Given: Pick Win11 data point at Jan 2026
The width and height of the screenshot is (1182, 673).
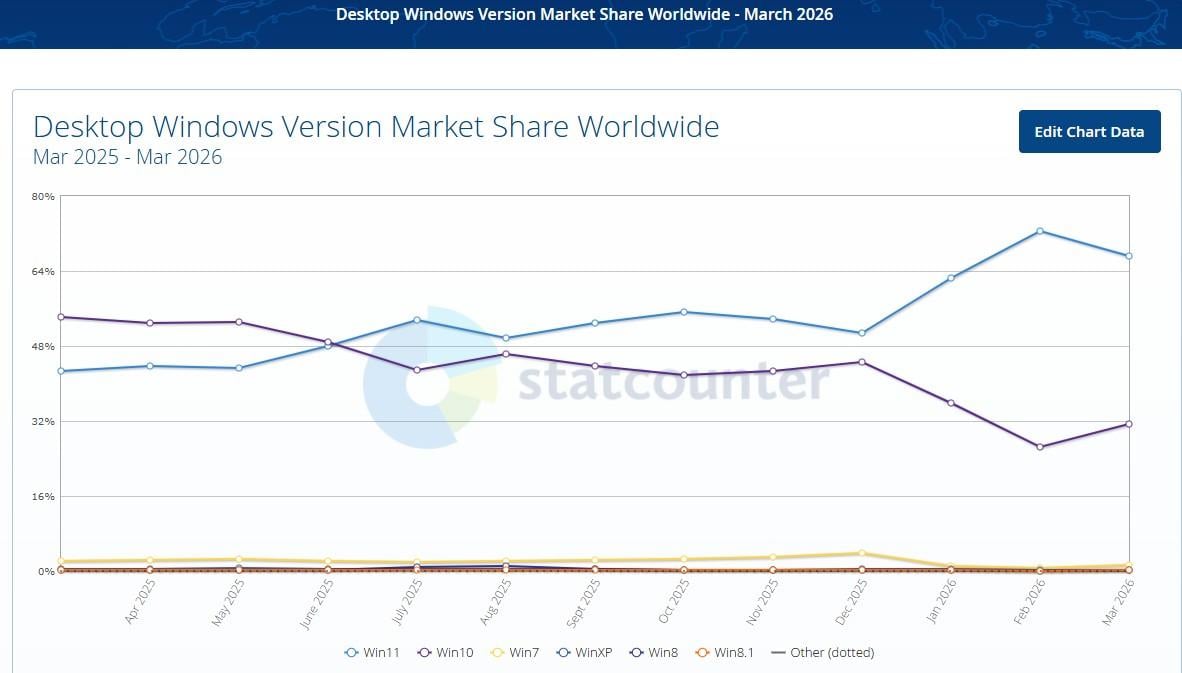Looking at the screenshot, I should [x=951, y=278].
